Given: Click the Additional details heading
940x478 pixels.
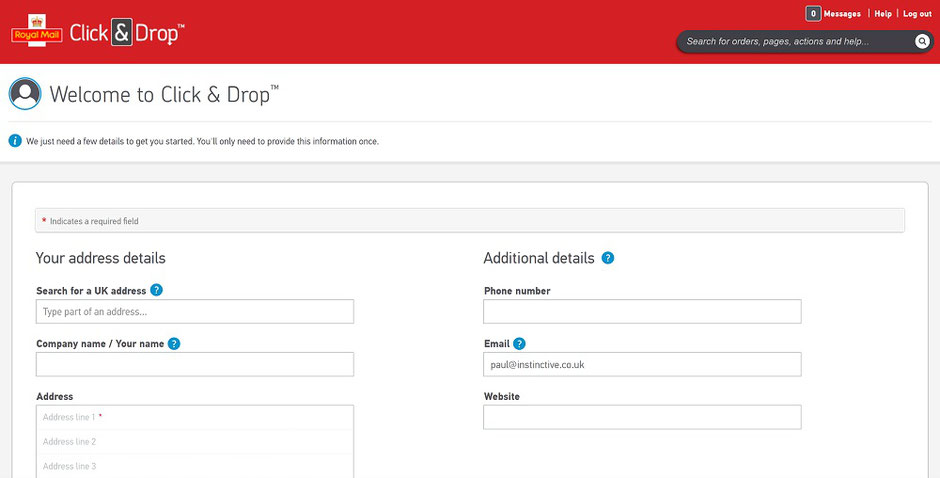Looking at the screenshot, I should click(539, 258).
